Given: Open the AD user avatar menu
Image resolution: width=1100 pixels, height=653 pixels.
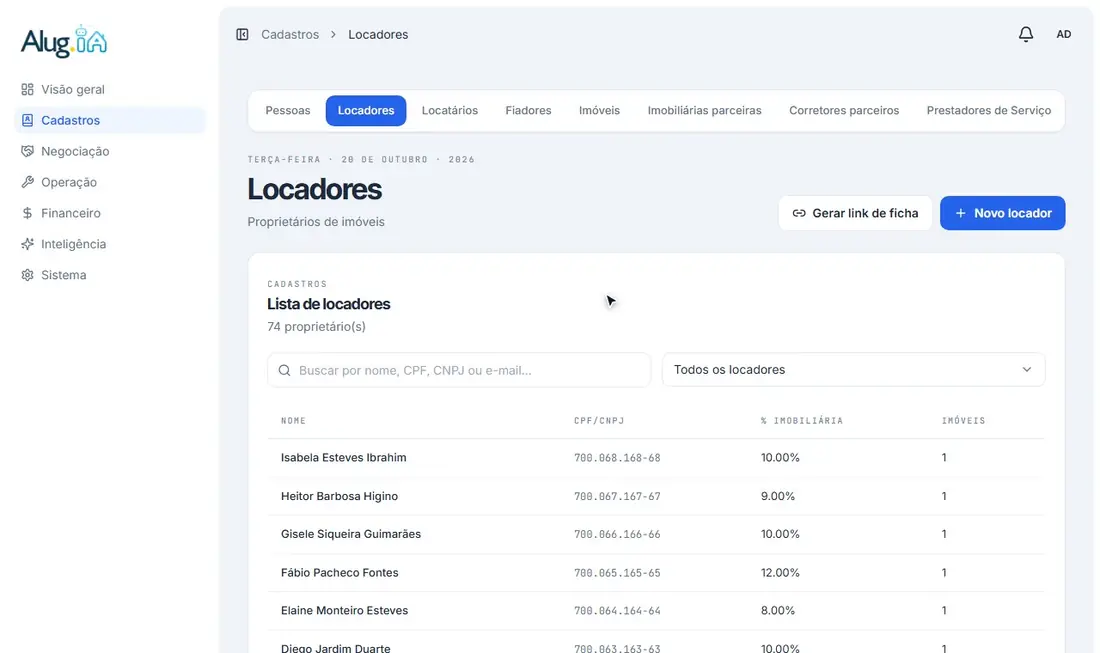Looking at the screenshot, I should tap(1064, 34).
